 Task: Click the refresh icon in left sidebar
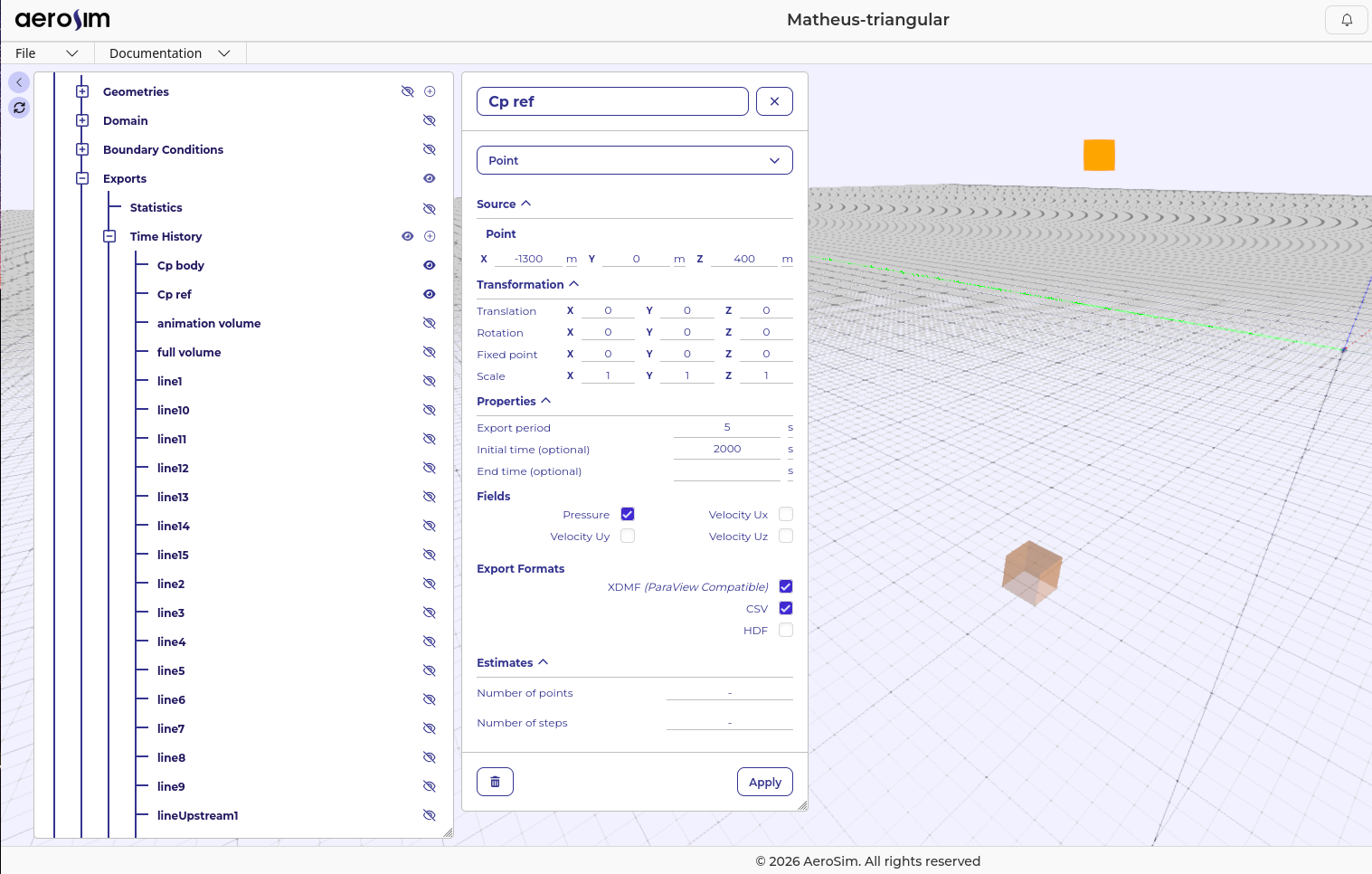coord(19,108)
